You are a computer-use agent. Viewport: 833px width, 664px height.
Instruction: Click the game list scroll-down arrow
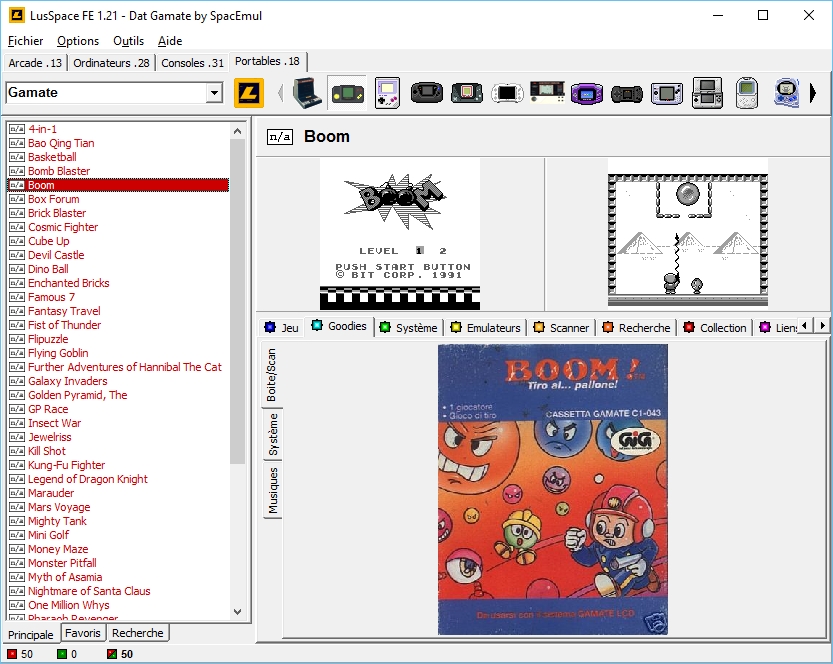pyautogui.click(x=237, y=612)
